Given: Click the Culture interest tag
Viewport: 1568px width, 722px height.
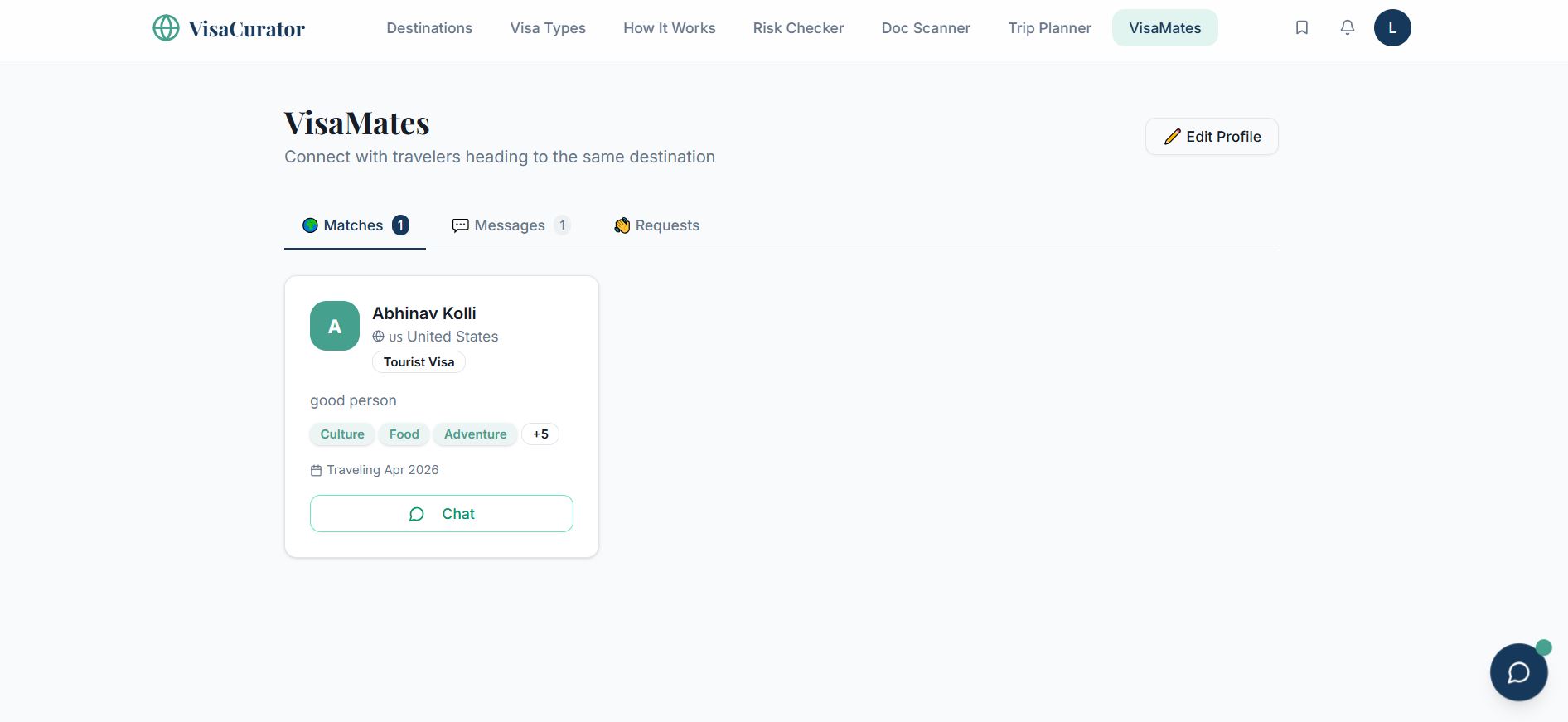Looking at the screenshot, I should 342,434.
